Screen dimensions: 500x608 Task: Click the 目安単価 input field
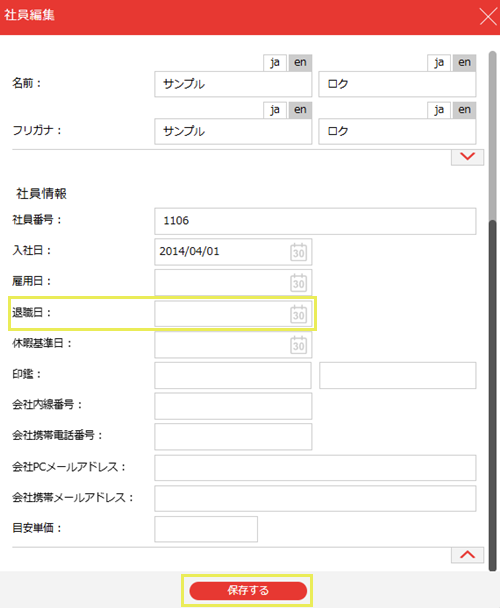pyautogui.click(x=206, y=529)
